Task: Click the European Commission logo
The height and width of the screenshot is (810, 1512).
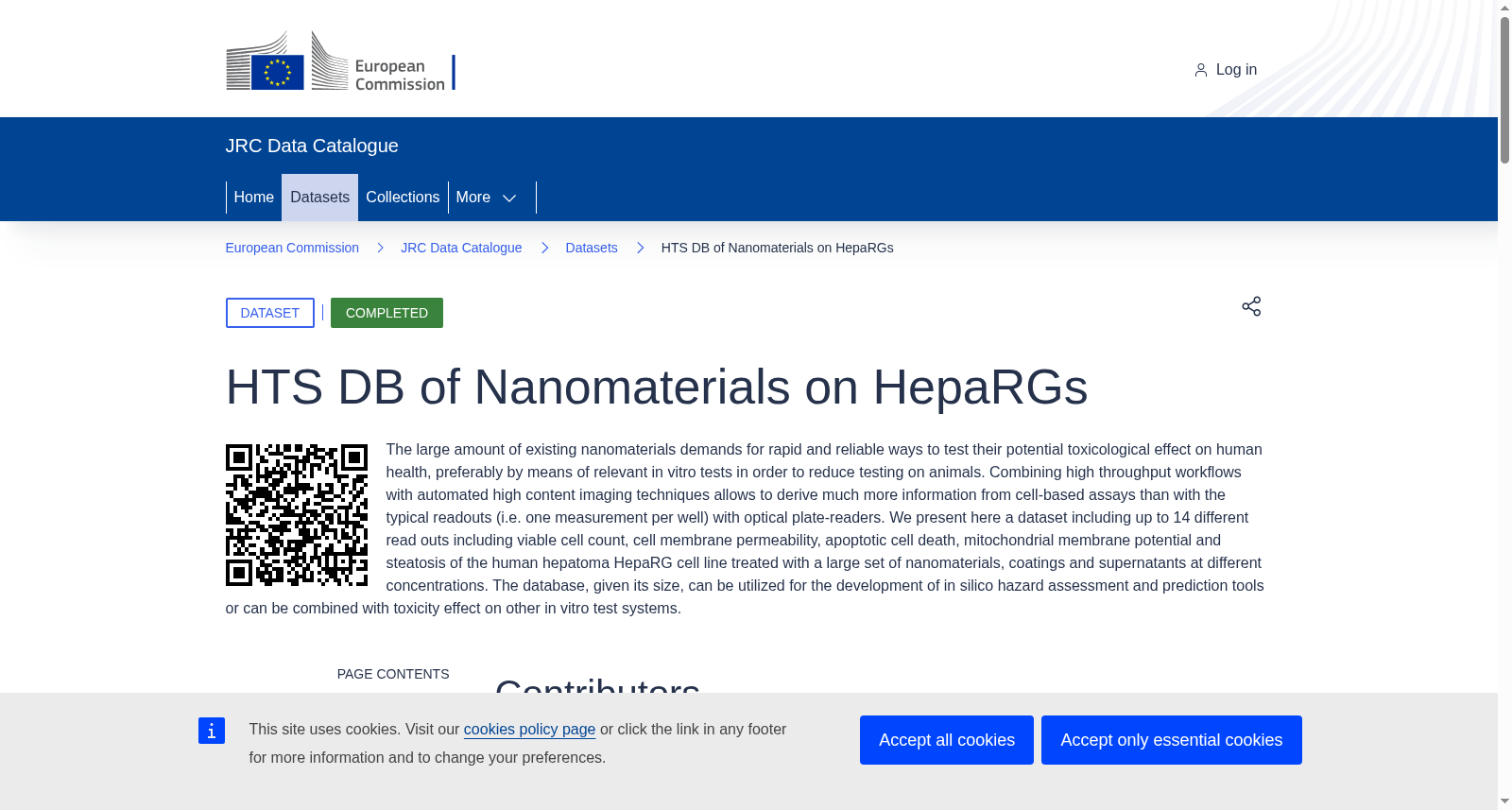Action: tap(340, 60)
